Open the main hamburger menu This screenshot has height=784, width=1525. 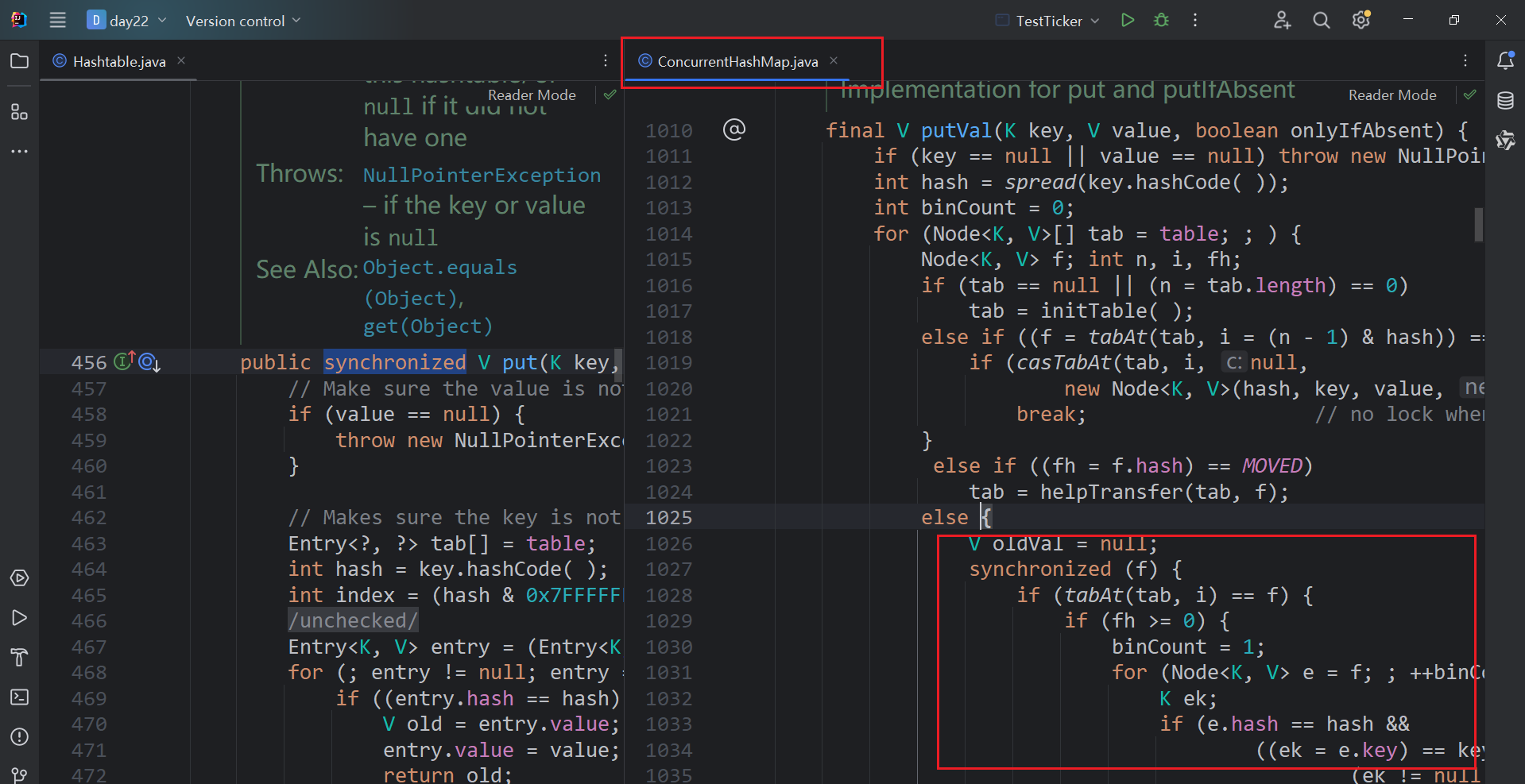pyautogui.click(x=57, y=20)
